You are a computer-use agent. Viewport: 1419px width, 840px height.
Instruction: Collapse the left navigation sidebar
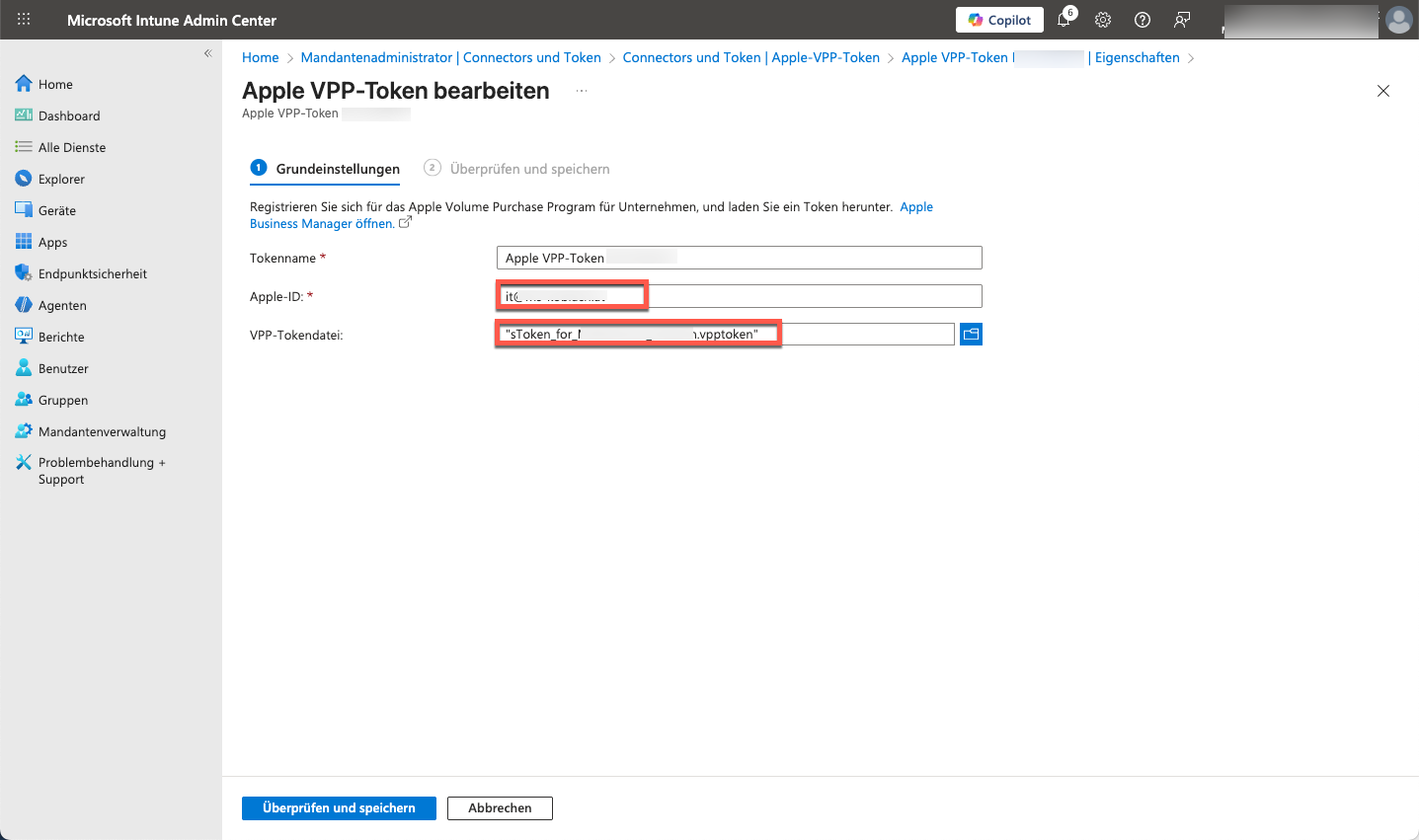pos(207,53)
